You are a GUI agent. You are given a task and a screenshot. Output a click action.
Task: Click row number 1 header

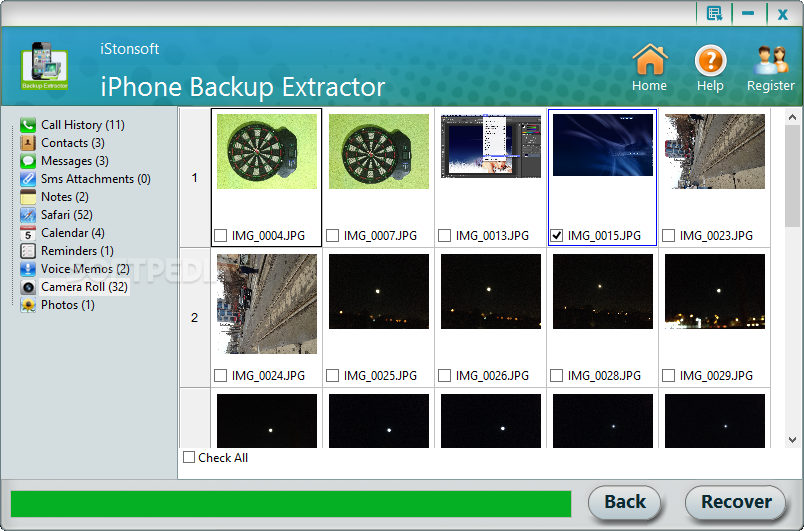click(x=194, y=178)
